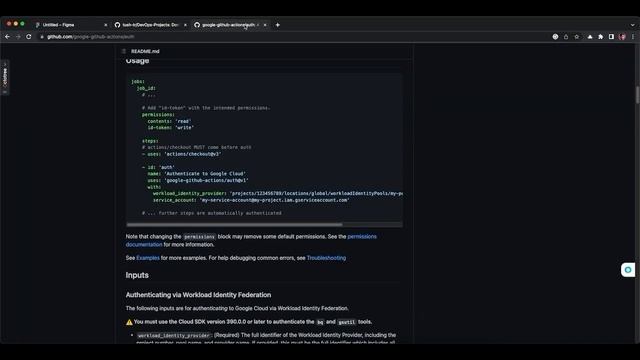This screenshot has height=360, width=640.
Task: Open the browser profile avatar
Action: point(622,37)
